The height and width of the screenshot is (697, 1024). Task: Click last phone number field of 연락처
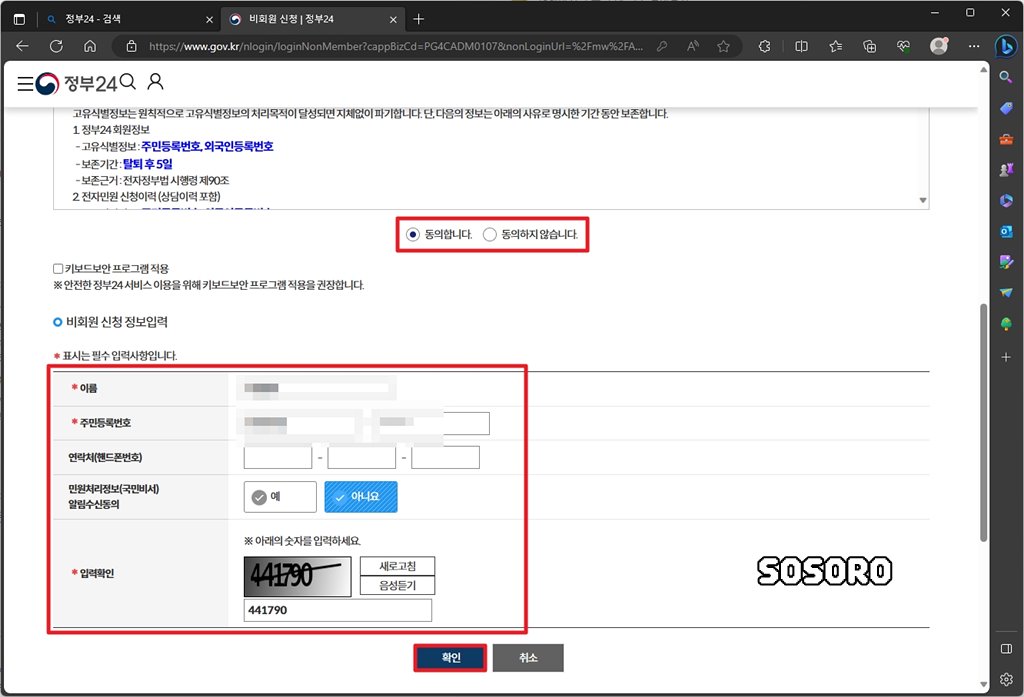[x=445, y=457]
